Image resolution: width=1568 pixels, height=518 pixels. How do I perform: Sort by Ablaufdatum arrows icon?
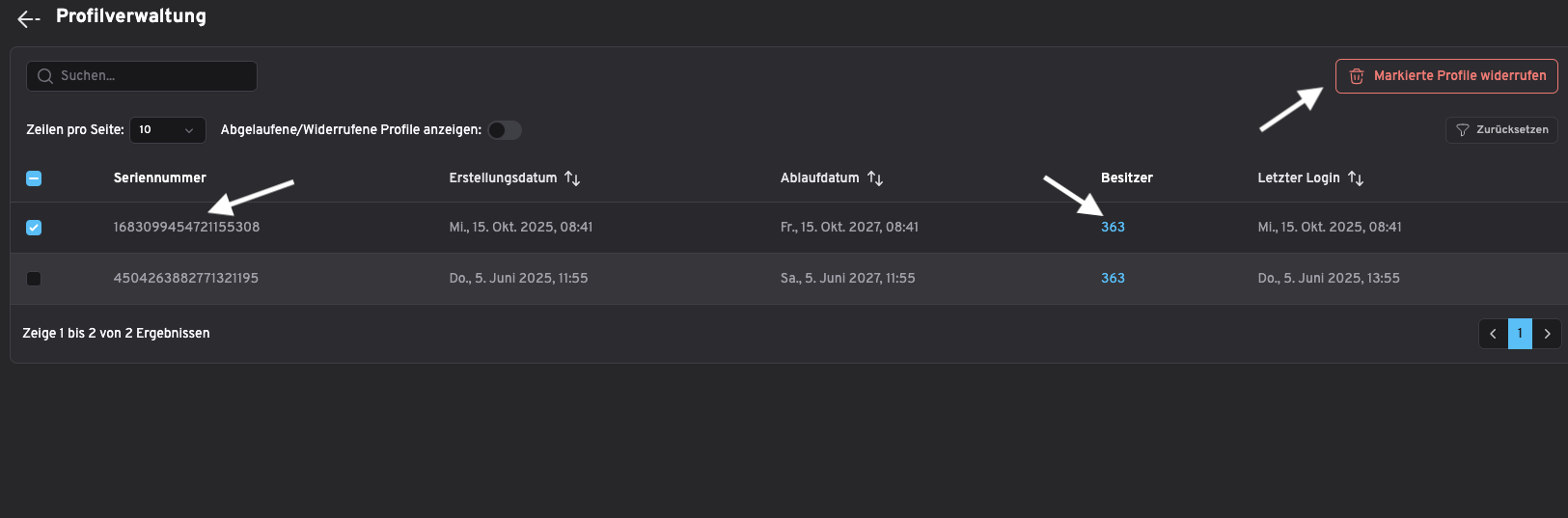pyautogui.click(x=875, y=178)
